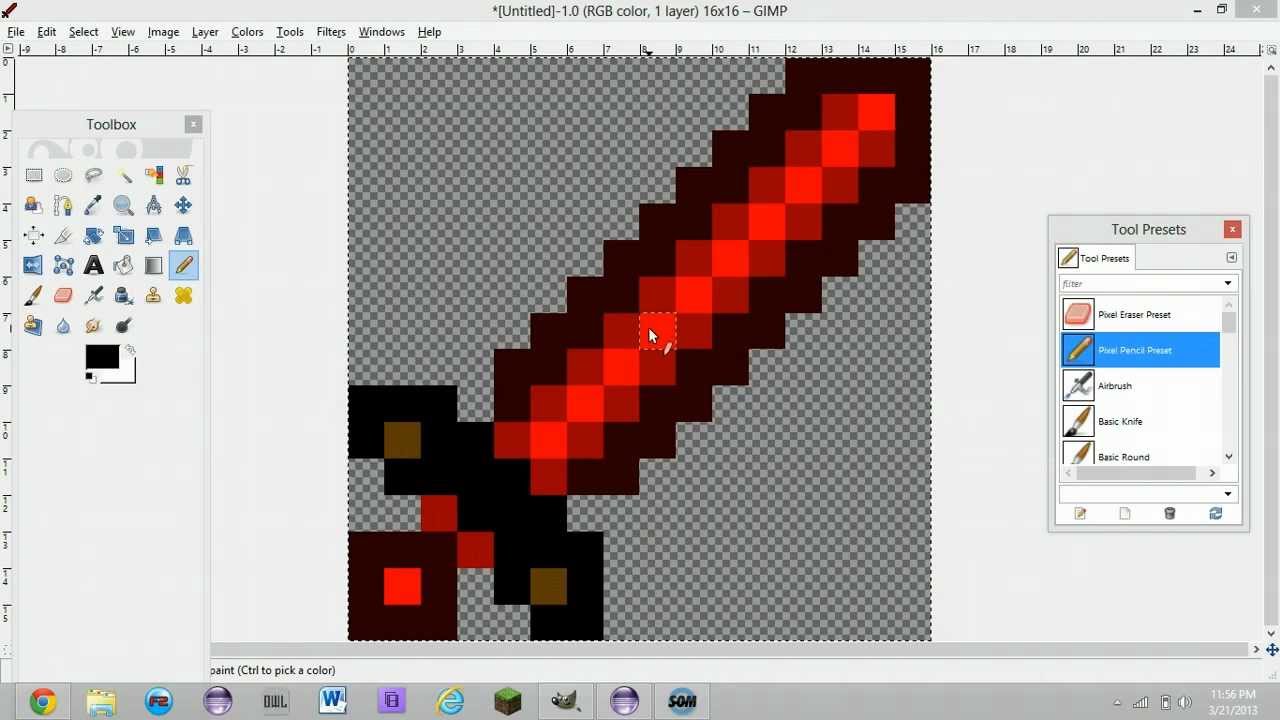Delete the selected tool preset
The image size is (1280, 720).
(1169, 513)
